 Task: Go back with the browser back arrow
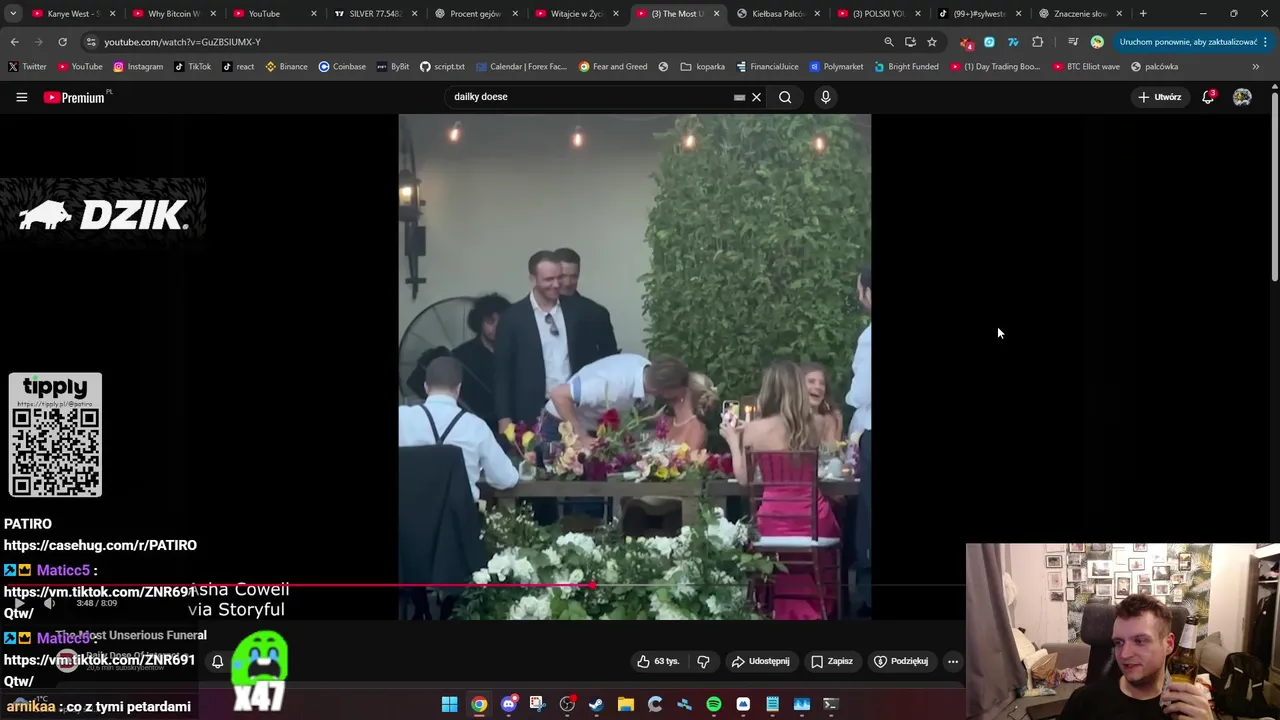coord(14,42)
